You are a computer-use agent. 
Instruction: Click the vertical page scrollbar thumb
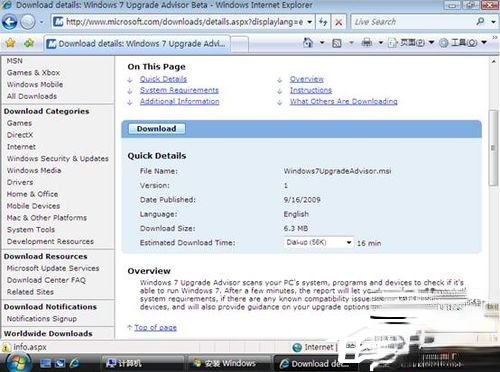point(493,148)
